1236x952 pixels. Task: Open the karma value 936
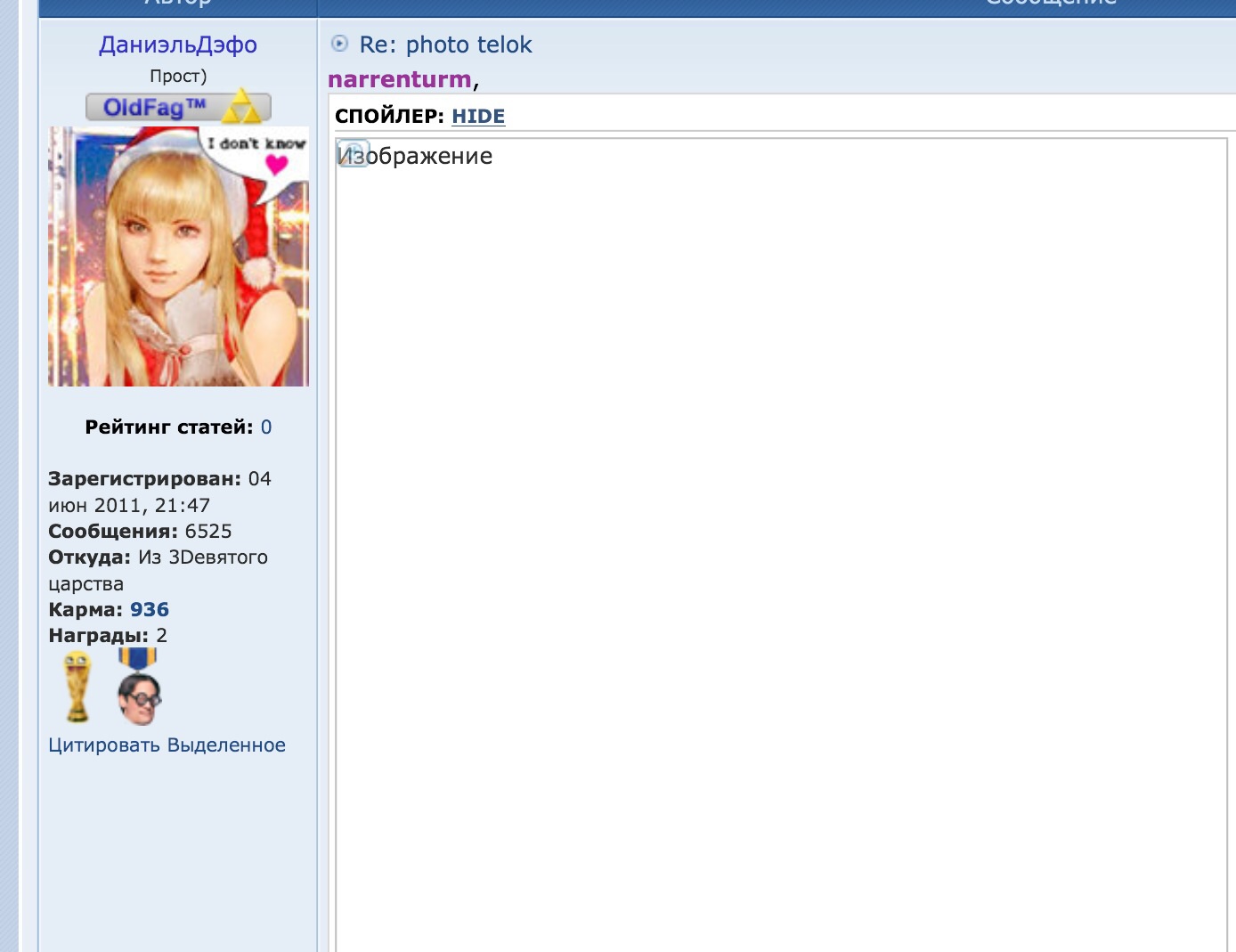click(149, 610)
